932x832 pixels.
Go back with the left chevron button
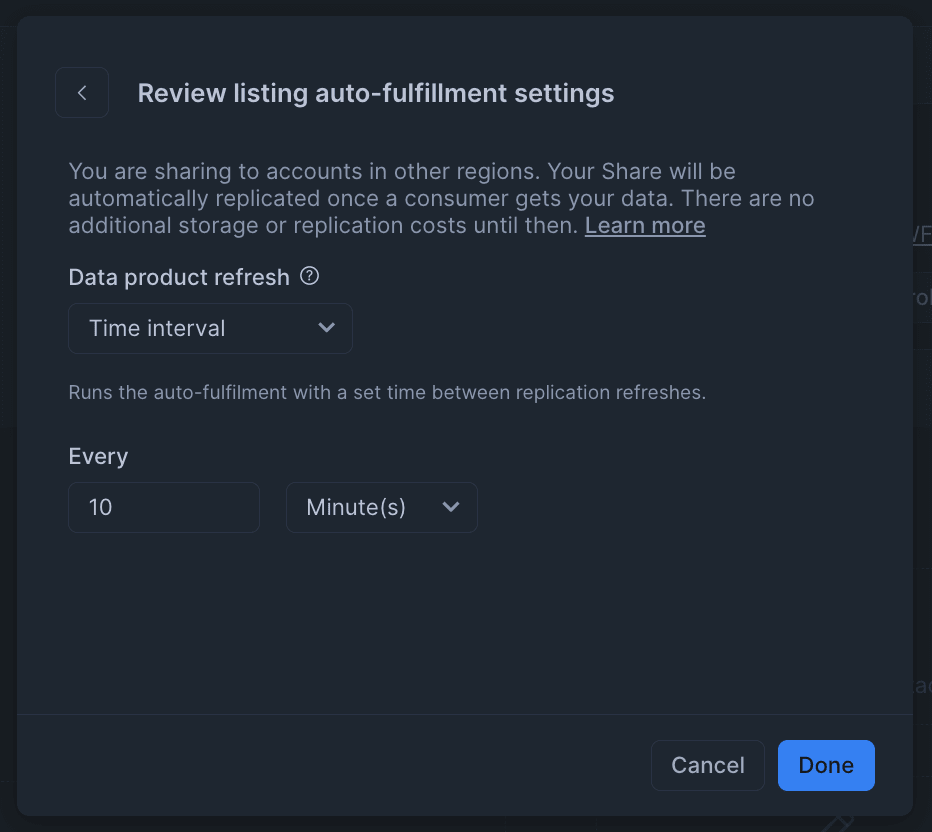[x=82, y=93]
